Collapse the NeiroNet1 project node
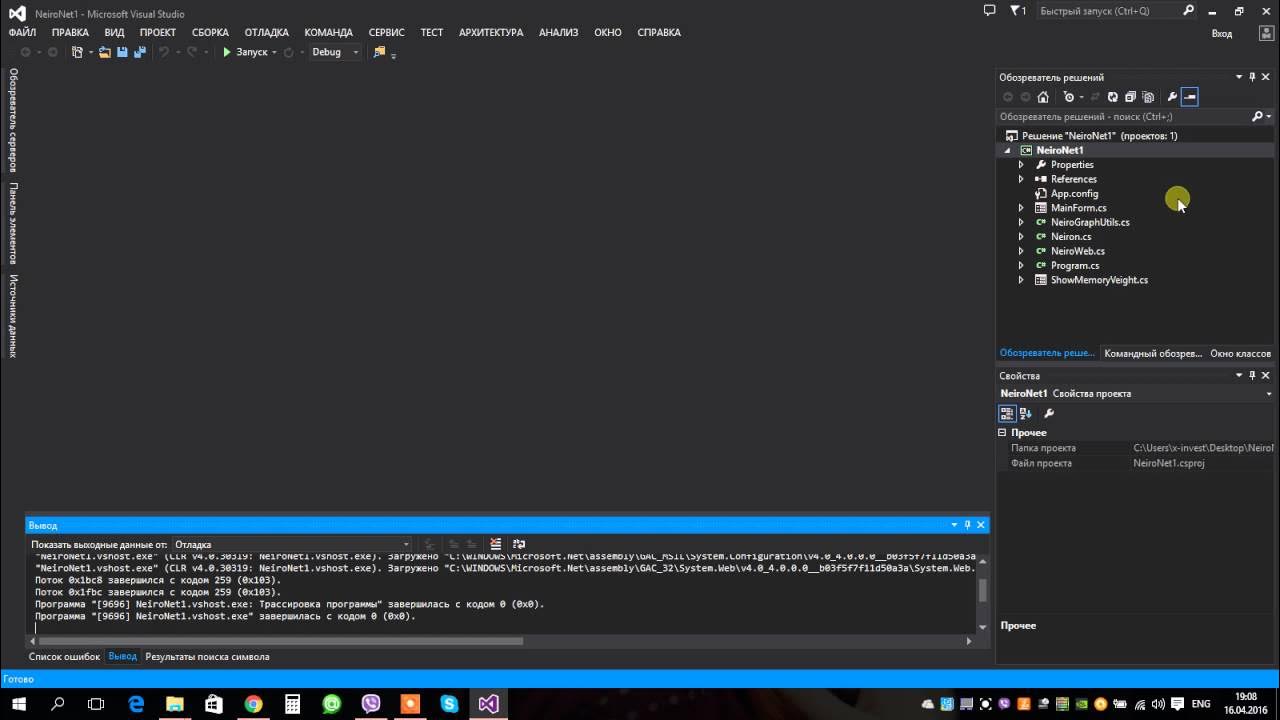Screen dimensions: 1280x720 click(x=1008, y=150)
